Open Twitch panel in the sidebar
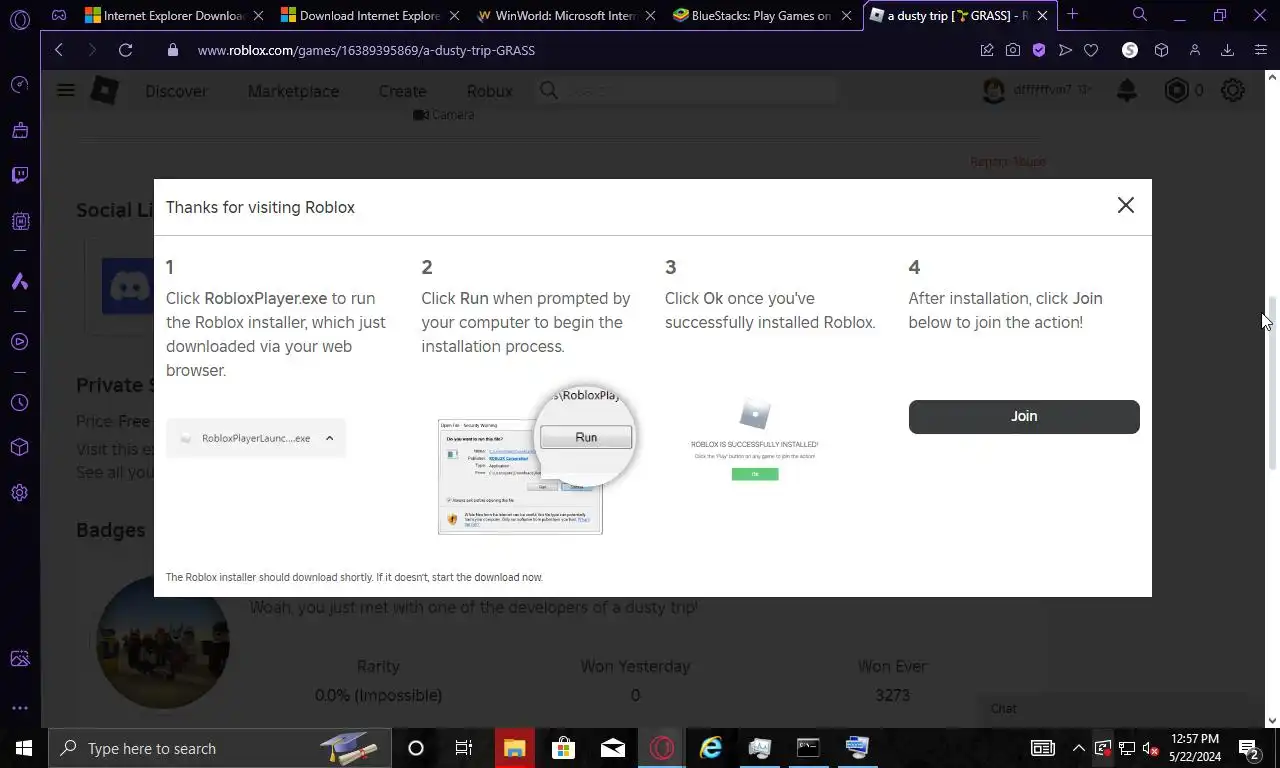The image size is (1280, 768). pos(19,176)
